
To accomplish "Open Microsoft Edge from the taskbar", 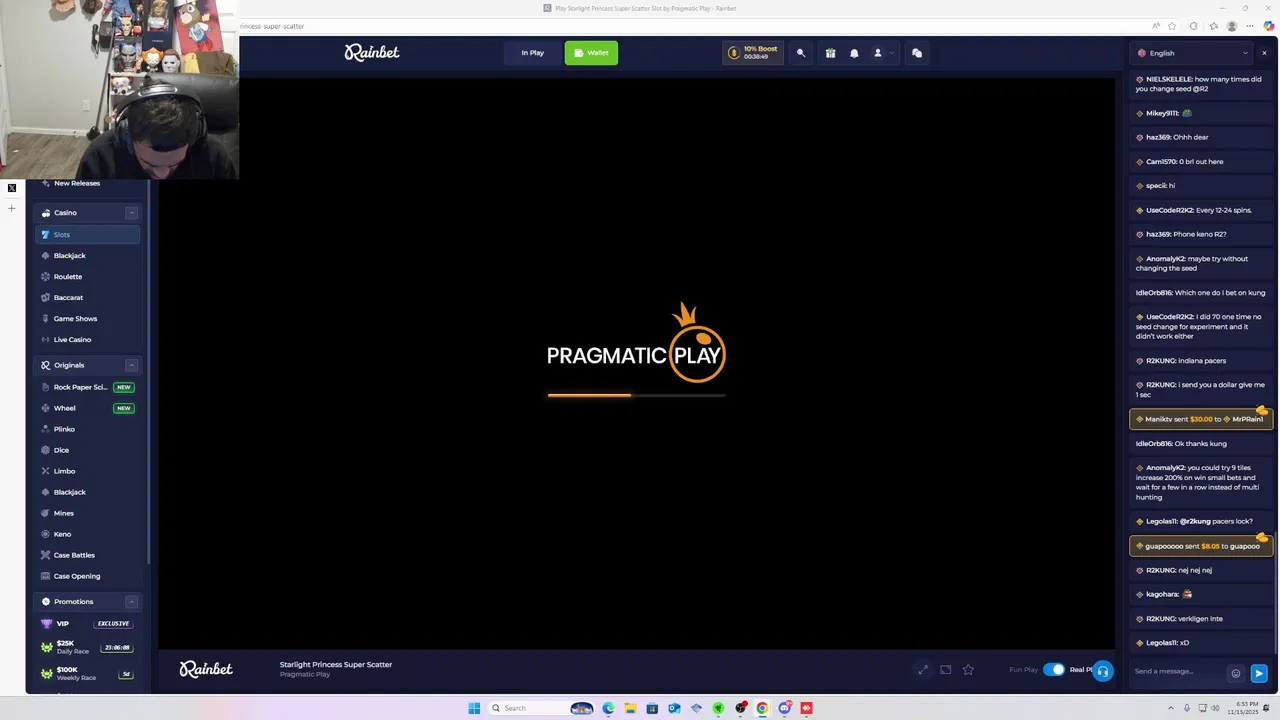I will pyautogui.click(x=608, y=708).
